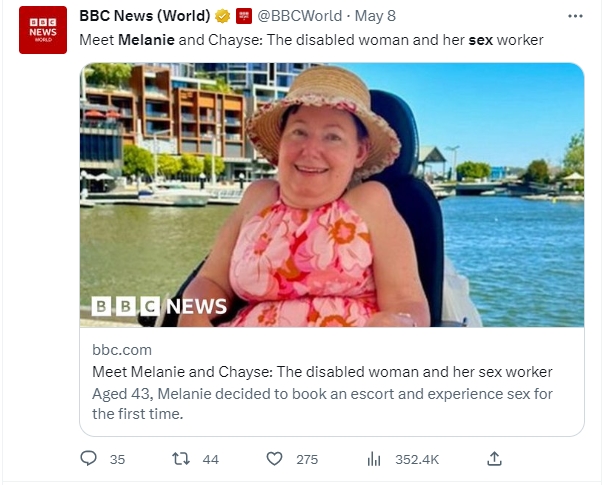Click the May 8 timestamp
The height and width of the screenshot is (485, 602).
click(376, 17)
